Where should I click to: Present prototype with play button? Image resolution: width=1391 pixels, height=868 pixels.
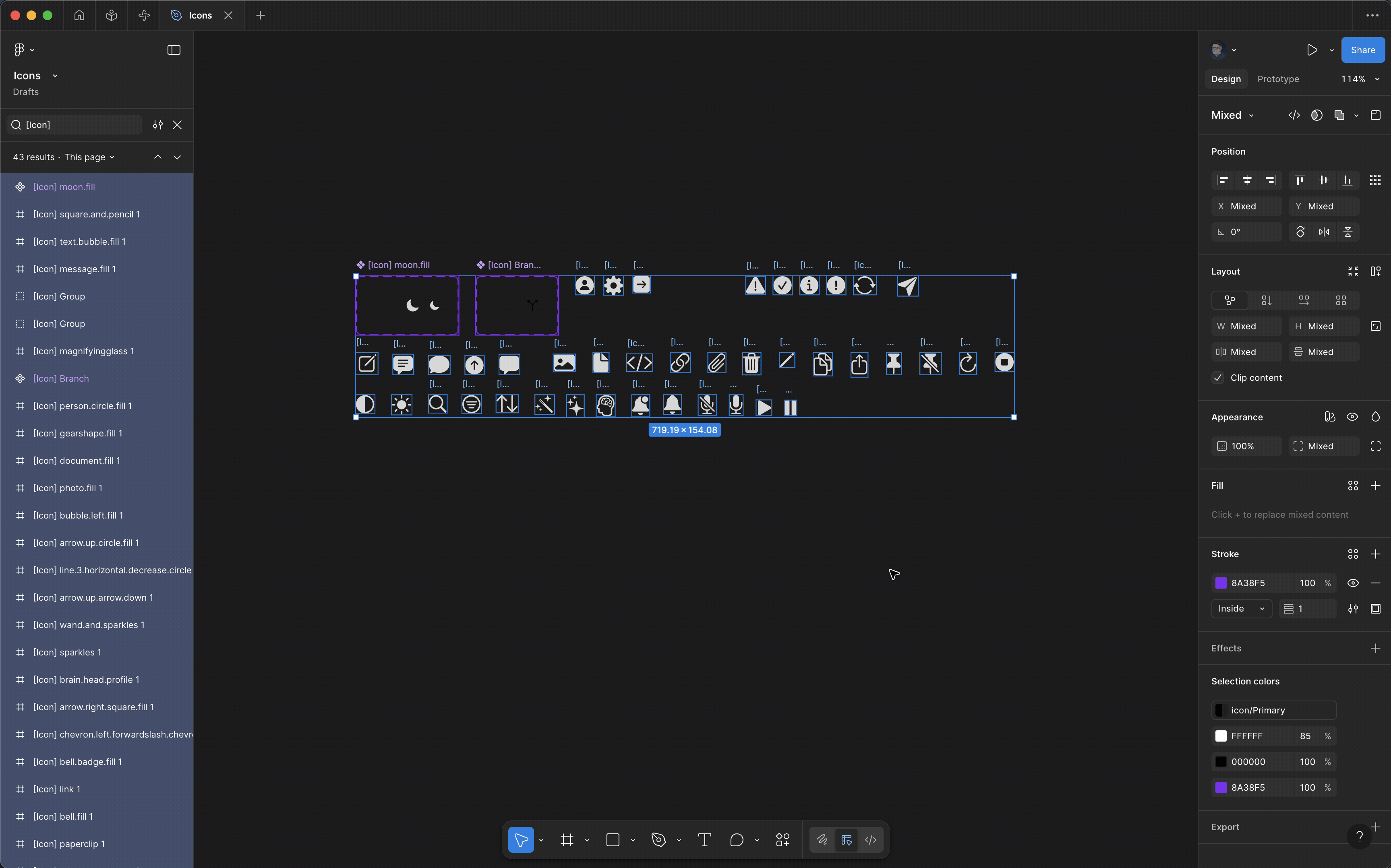1312,50
